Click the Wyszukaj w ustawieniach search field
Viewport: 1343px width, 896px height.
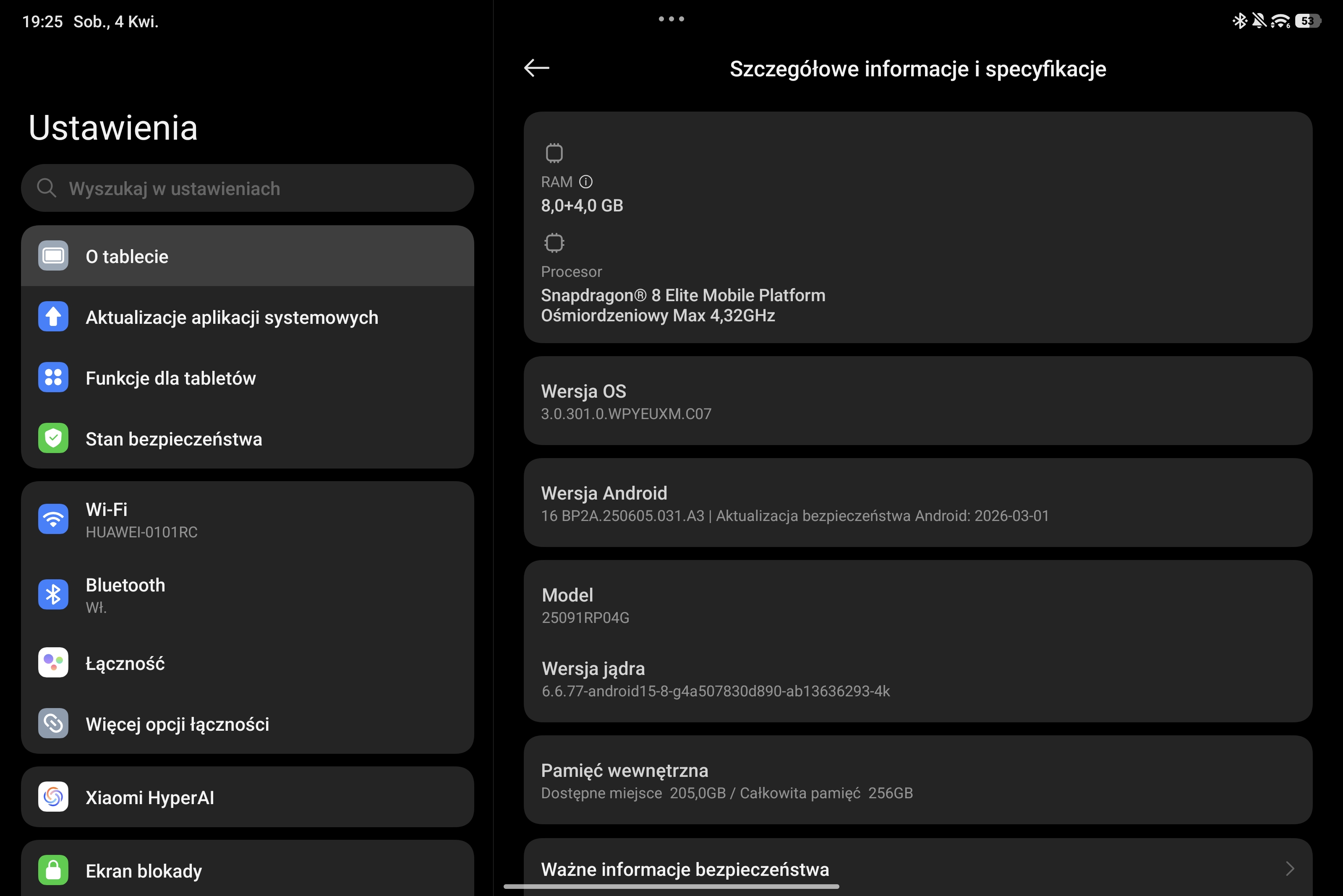pos(247,189)
